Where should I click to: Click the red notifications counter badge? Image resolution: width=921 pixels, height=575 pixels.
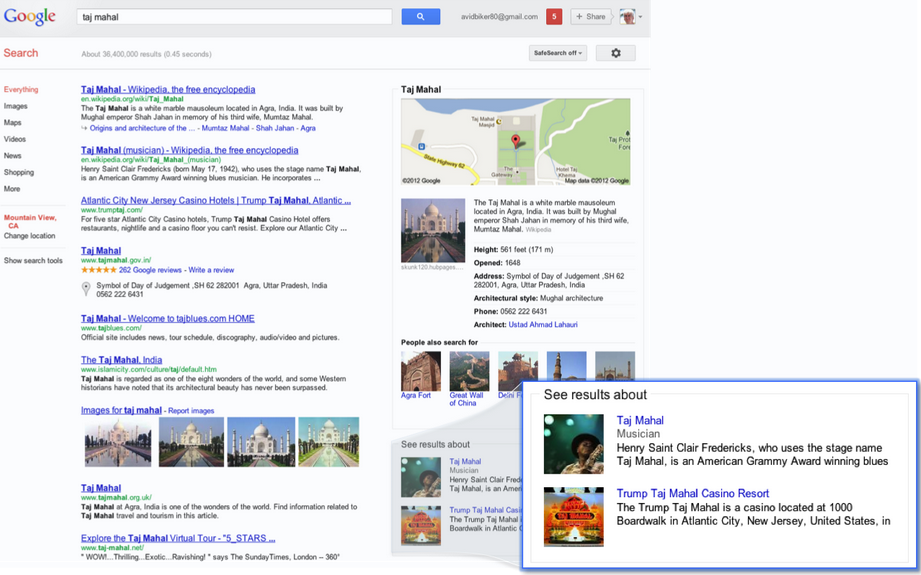(x=554, y=17)
